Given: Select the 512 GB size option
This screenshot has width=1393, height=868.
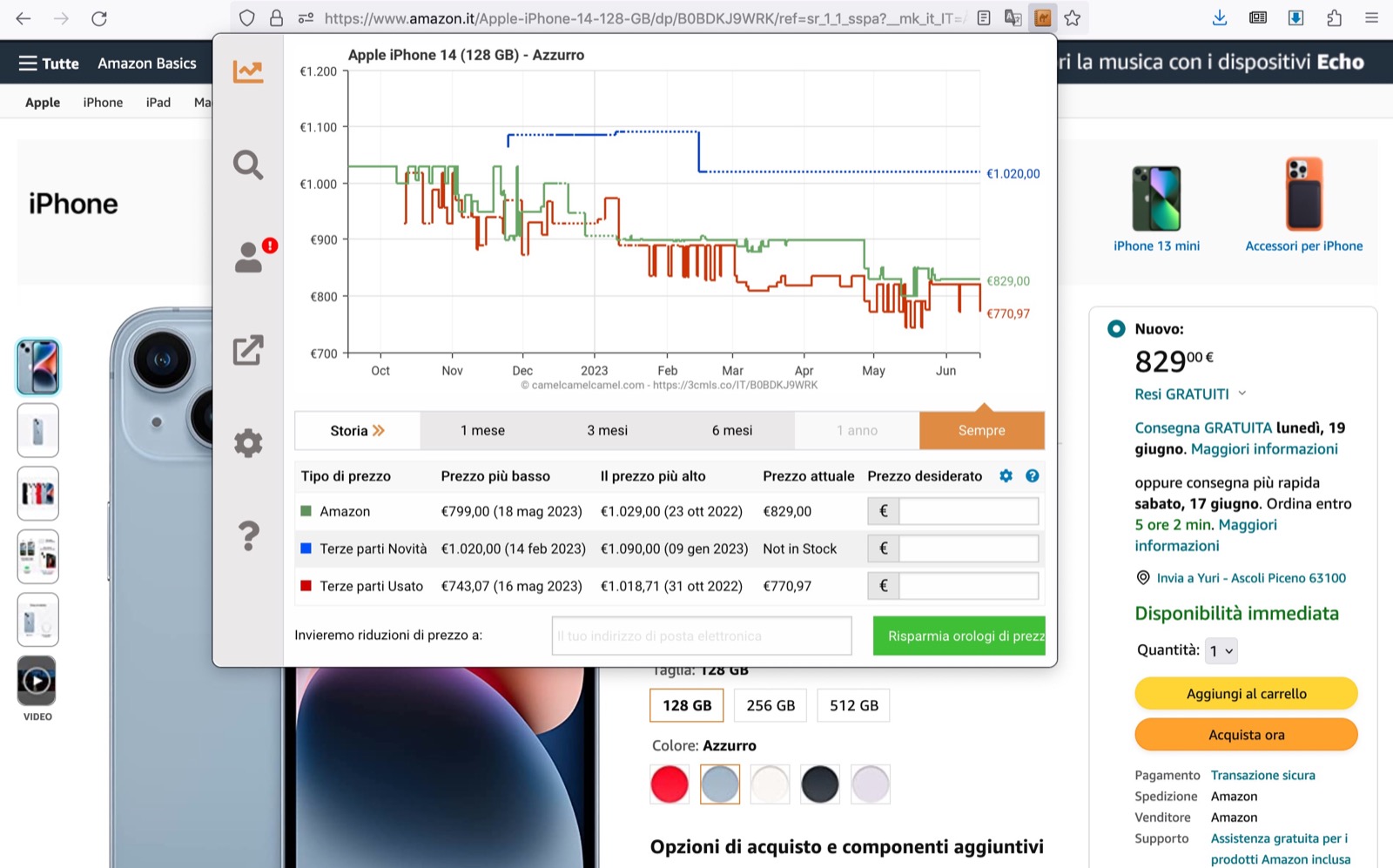Looking at the screenshot, I should [x=854, y=705].
